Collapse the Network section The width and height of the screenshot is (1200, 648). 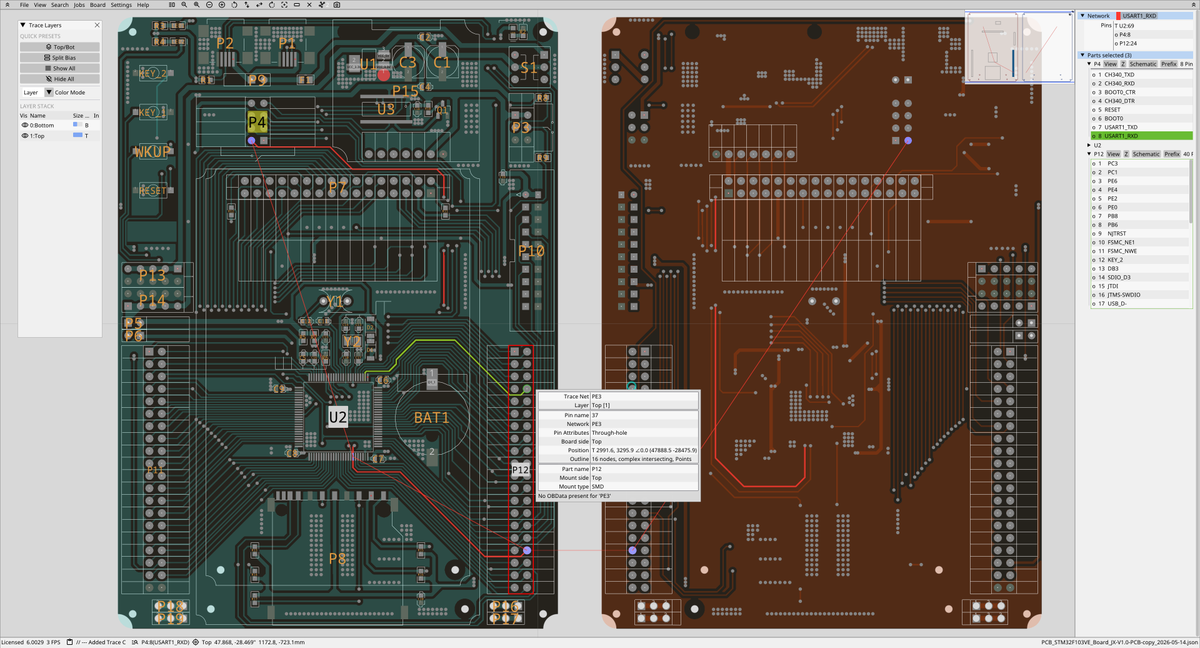(1082, 16)
